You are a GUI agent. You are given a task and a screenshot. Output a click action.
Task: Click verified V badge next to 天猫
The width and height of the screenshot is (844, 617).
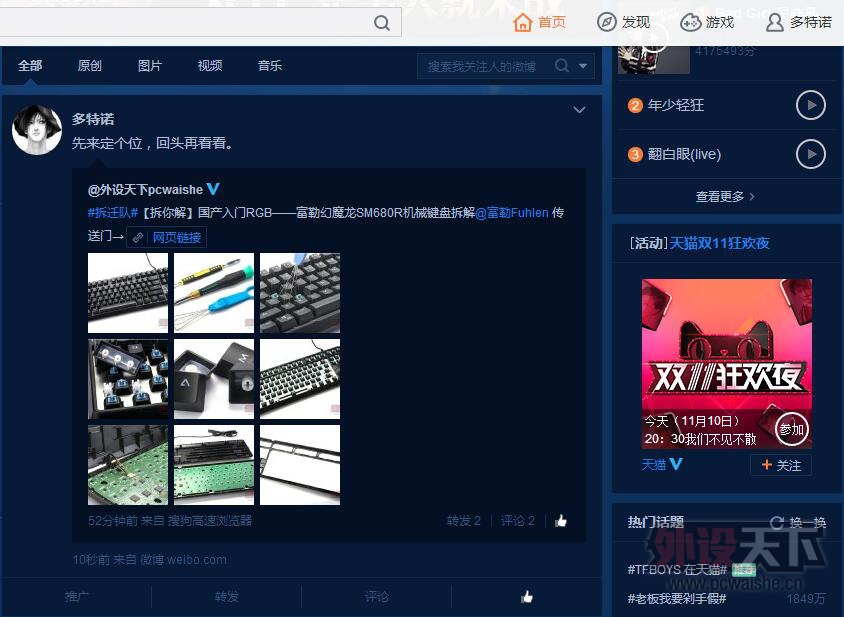676,464
